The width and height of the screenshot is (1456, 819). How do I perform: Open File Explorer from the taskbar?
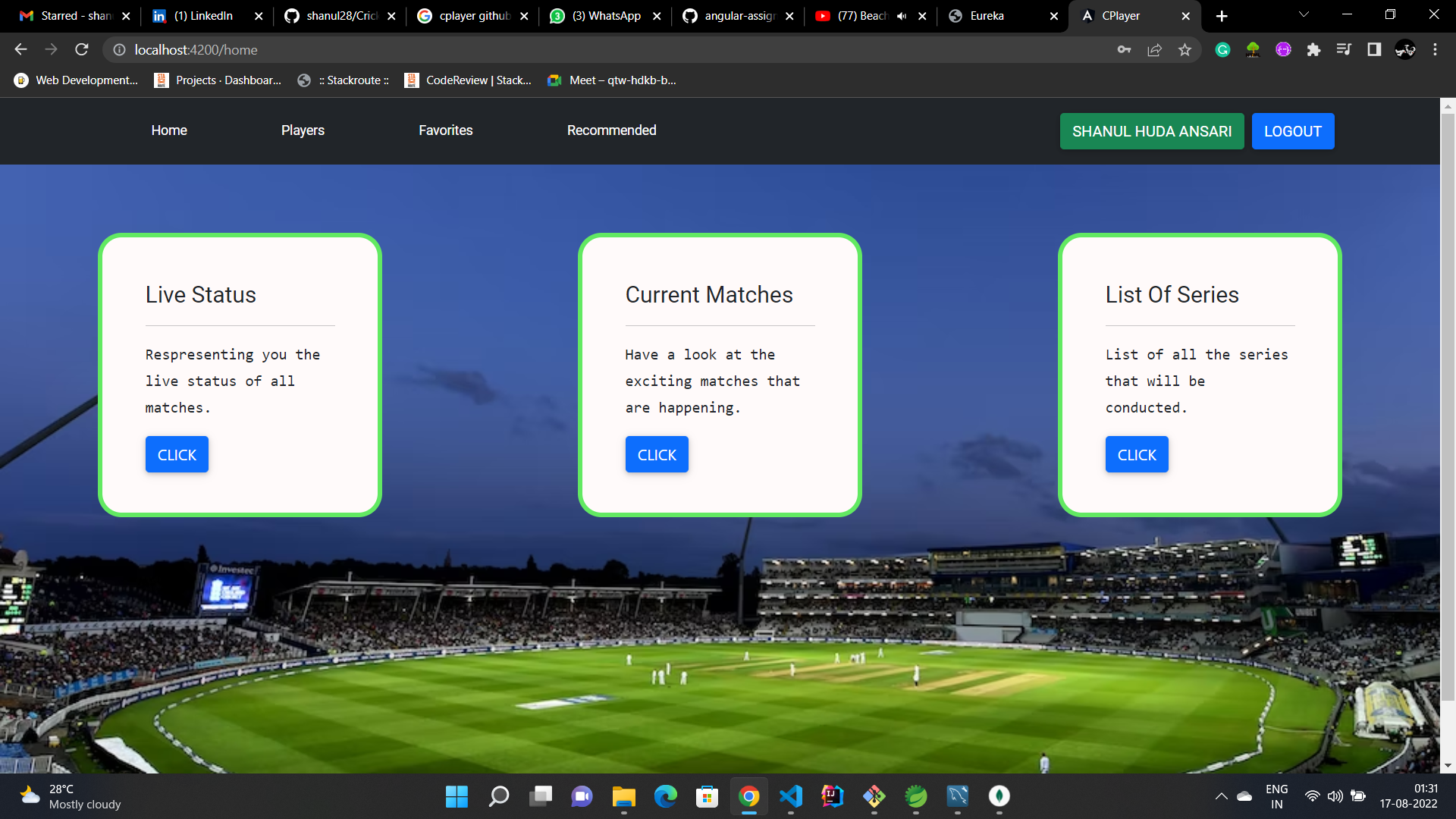tap(624, 796)
